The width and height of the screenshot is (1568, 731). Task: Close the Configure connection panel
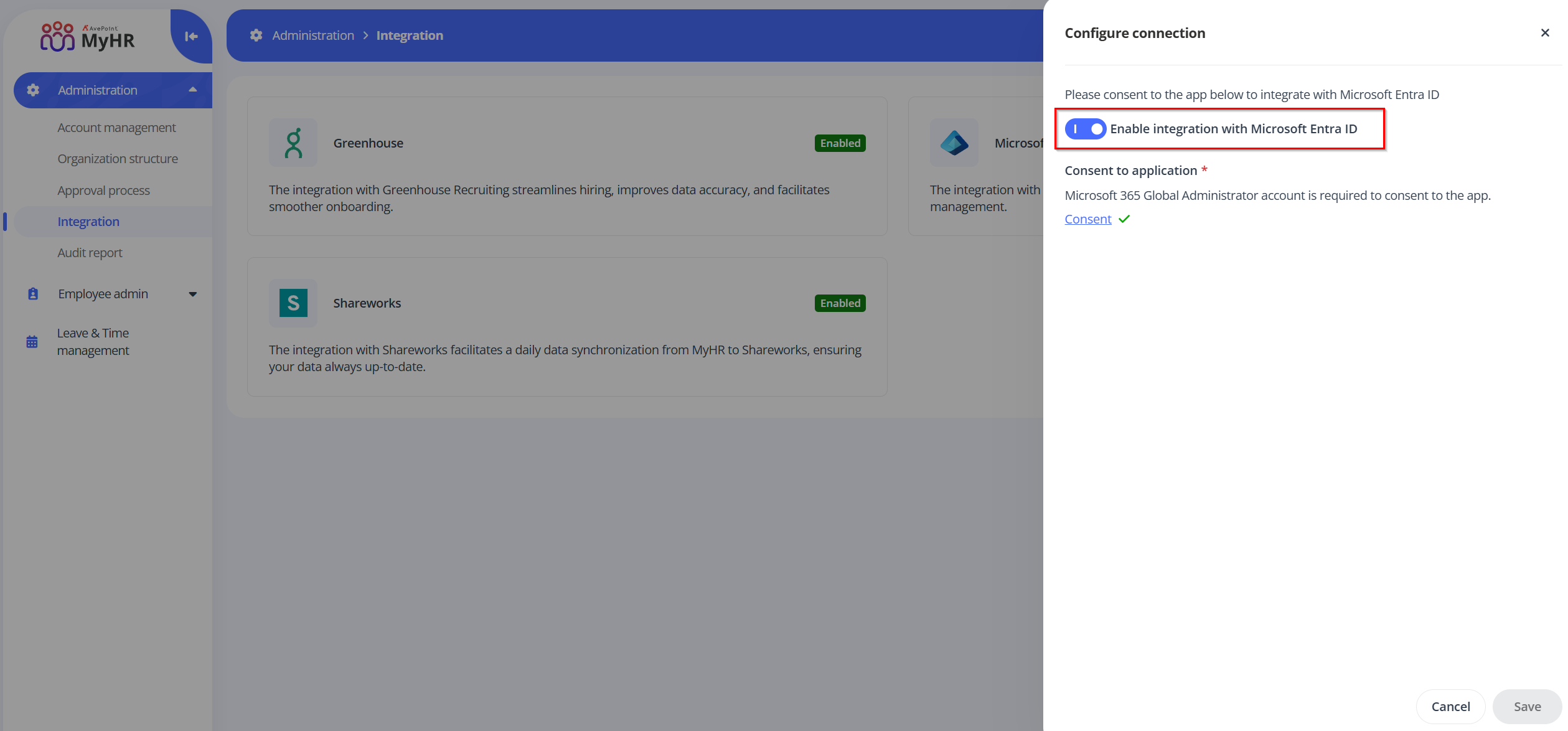coord(1545,32)
